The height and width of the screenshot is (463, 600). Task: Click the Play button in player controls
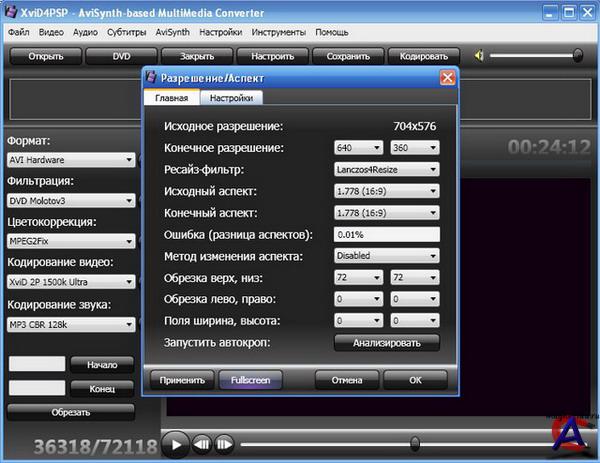[x=174, y=443]
